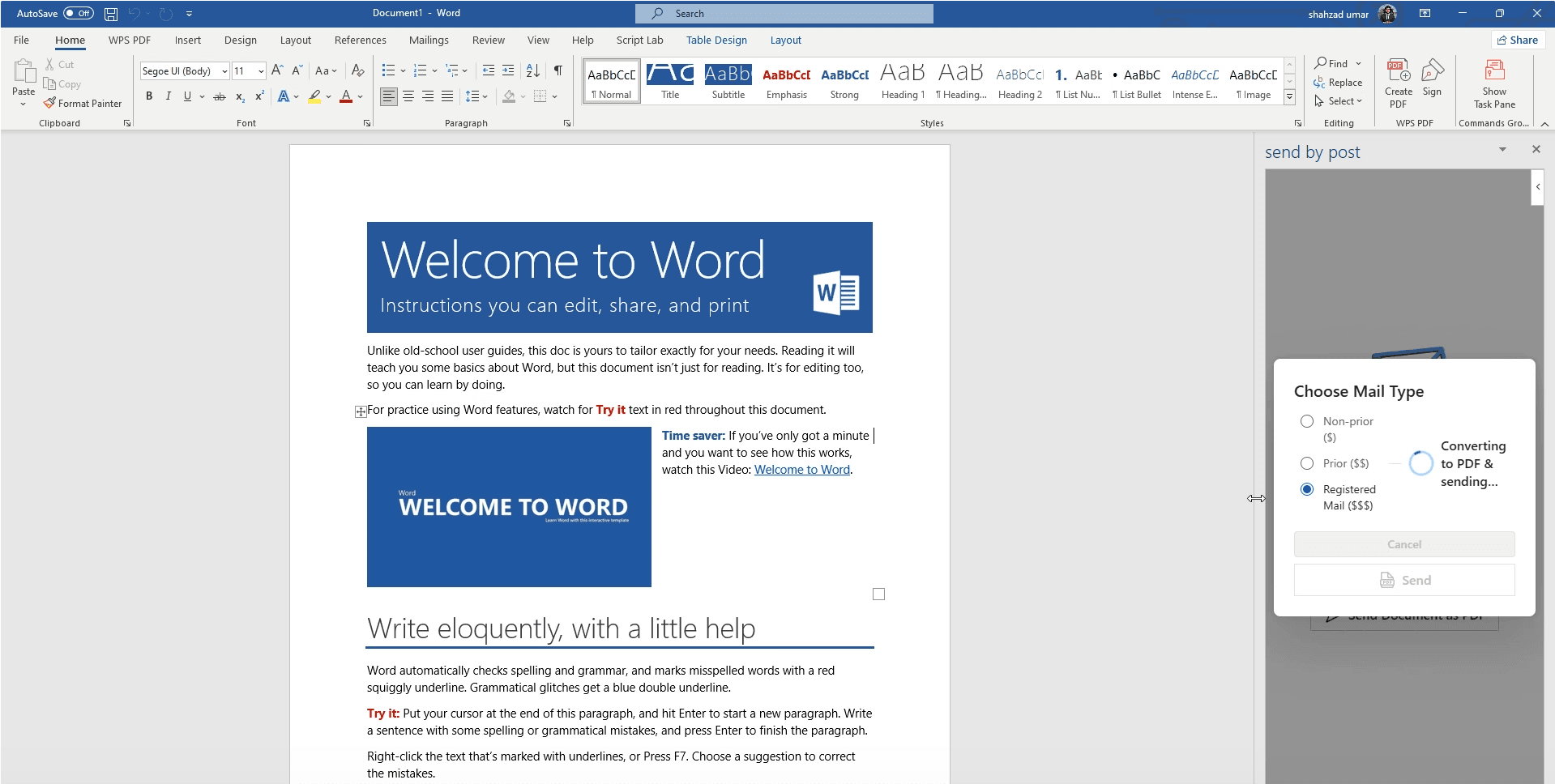The width and height of the screenshot is (1555, 784).
Task: Open the File menu
Action: pos(21,40)
